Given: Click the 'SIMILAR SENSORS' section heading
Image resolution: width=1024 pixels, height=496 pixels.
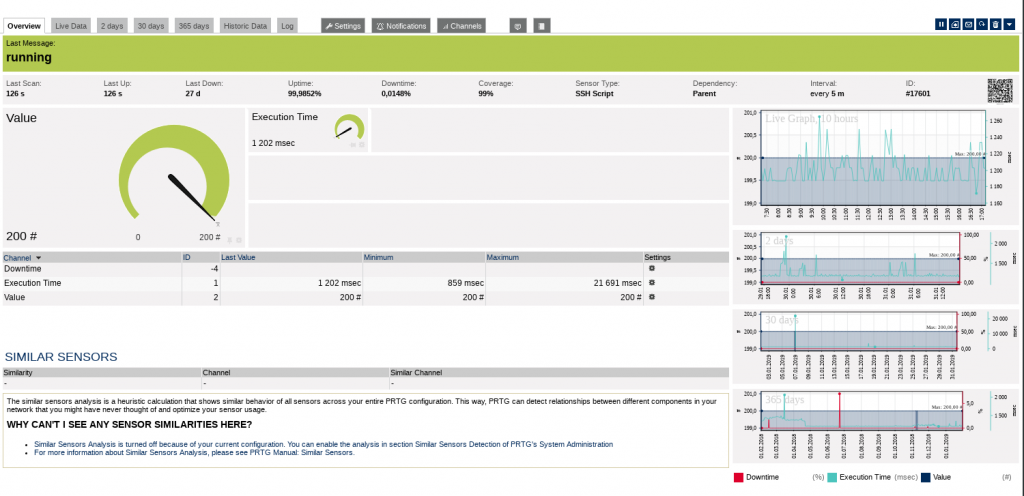Looking at the screenshot, I should 61,357.
